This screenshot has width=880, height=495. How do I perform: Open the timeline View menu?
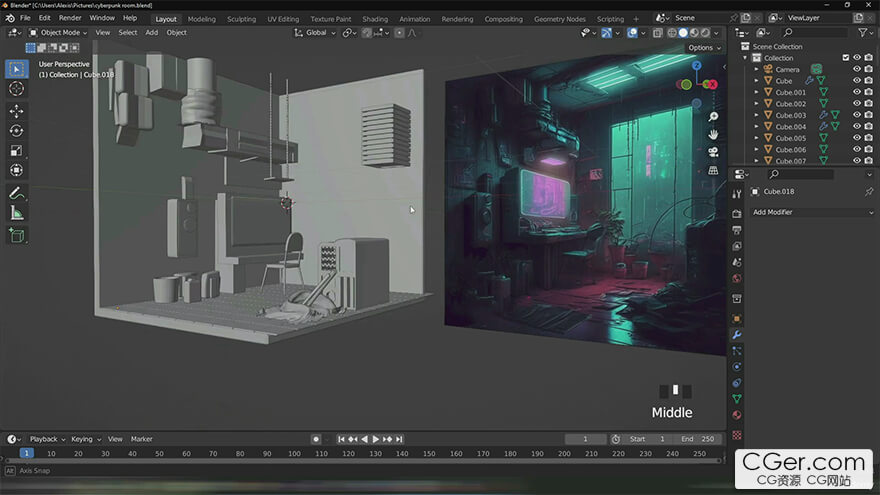click(115, 439)
